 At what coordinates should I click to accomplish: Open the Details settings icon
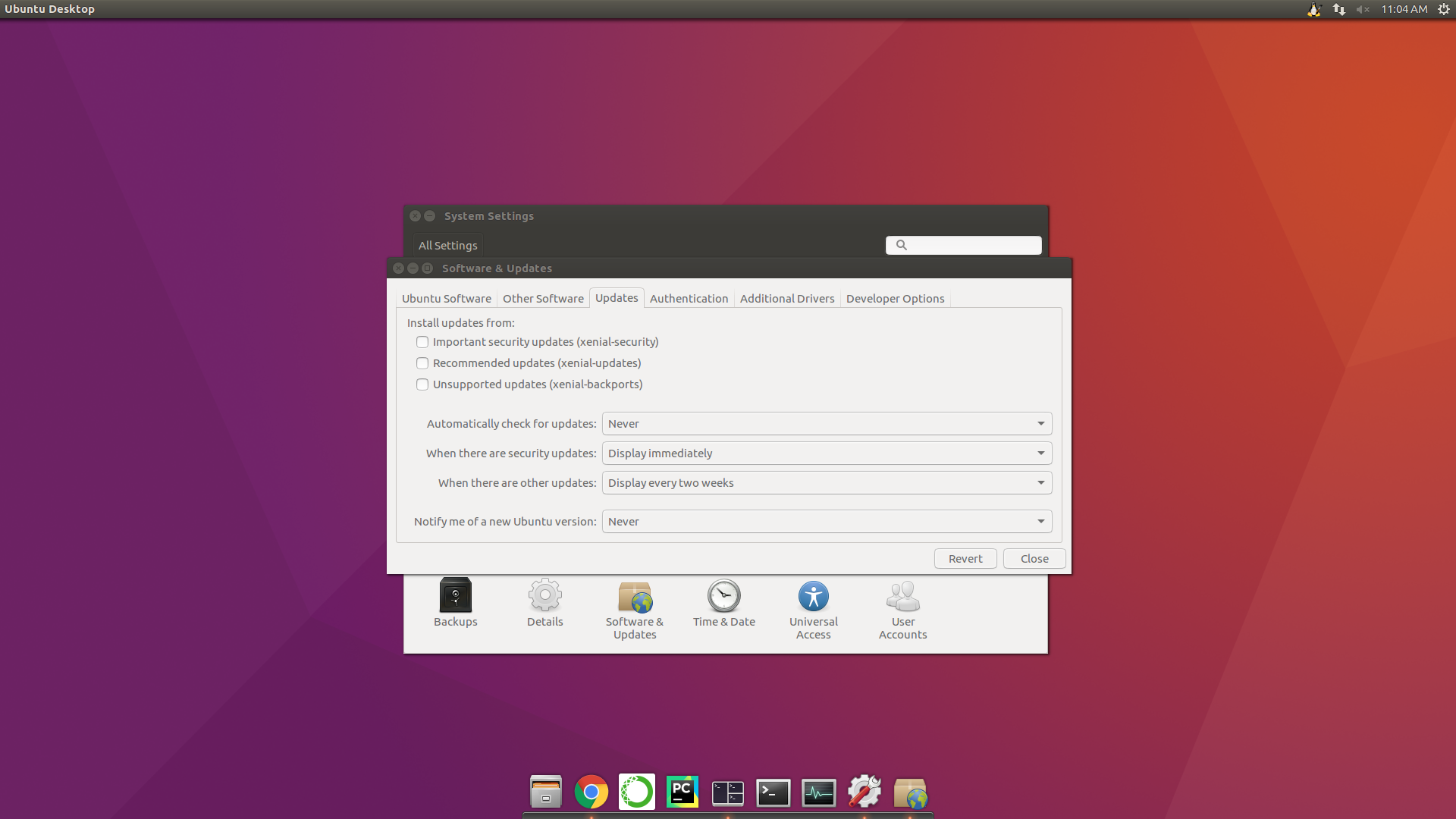[544, 603]
